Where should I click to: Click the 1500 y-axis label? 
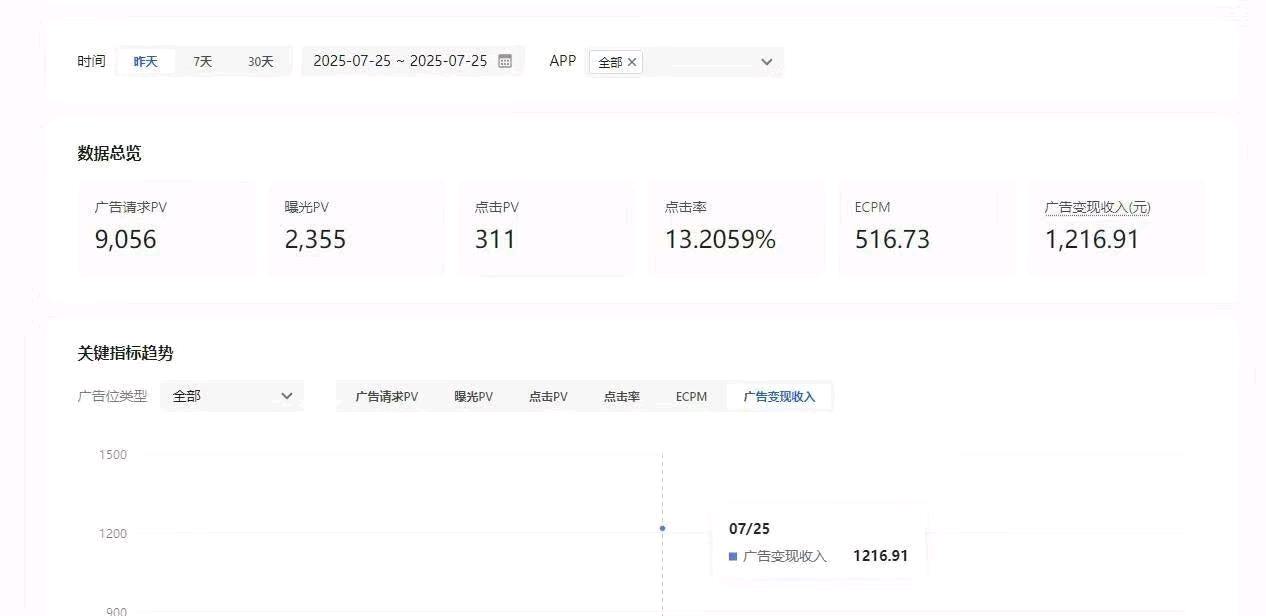click(x=113, y=454)
